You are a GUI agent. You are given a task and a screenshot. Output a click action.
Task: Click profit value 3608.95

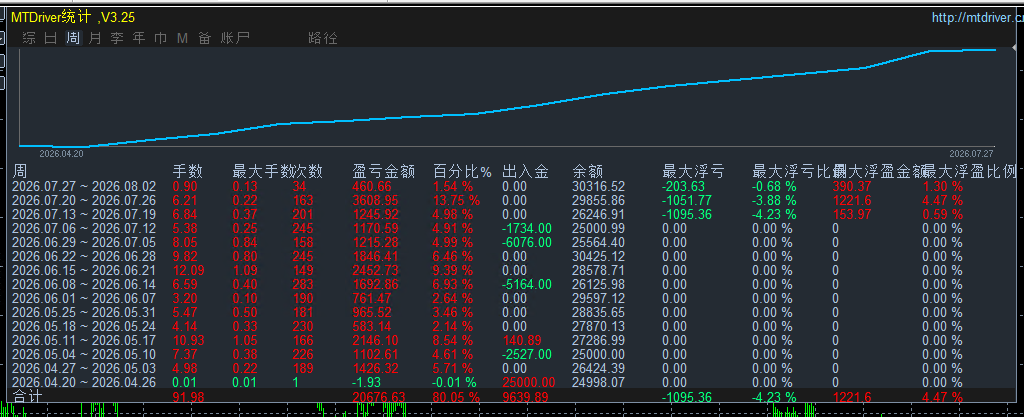click(x=375, y=200)
